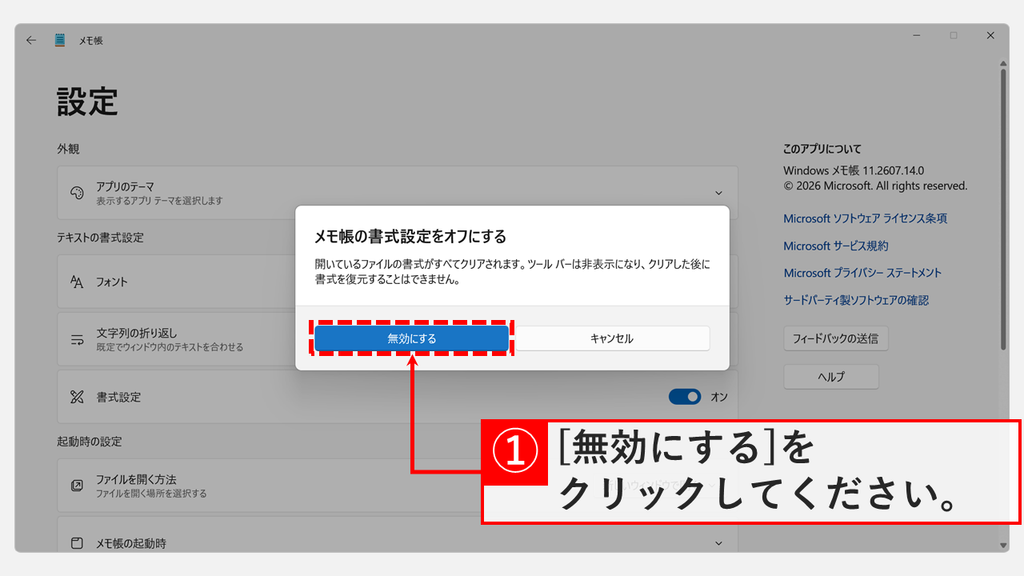Open サードパーティ製ソフトウェアの確認 link
This screenshot has height=576, width=1024.
click(x=856, y=300)
